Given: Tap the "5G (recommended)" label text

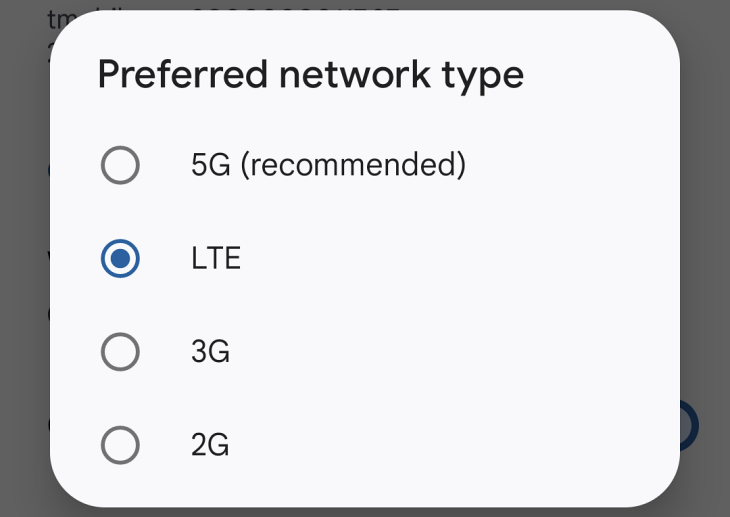Looking at the screenshot, I should (328, 165).
